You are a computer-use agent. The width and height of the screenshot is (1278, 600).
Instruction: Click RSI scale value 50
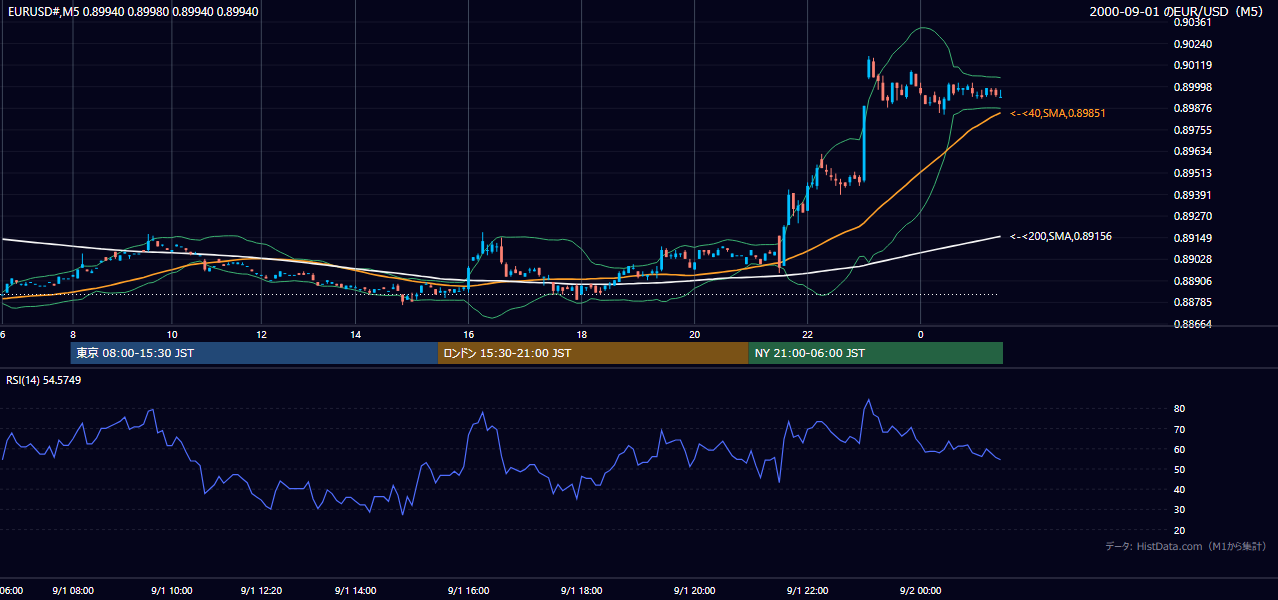[x=1180, y=469]
